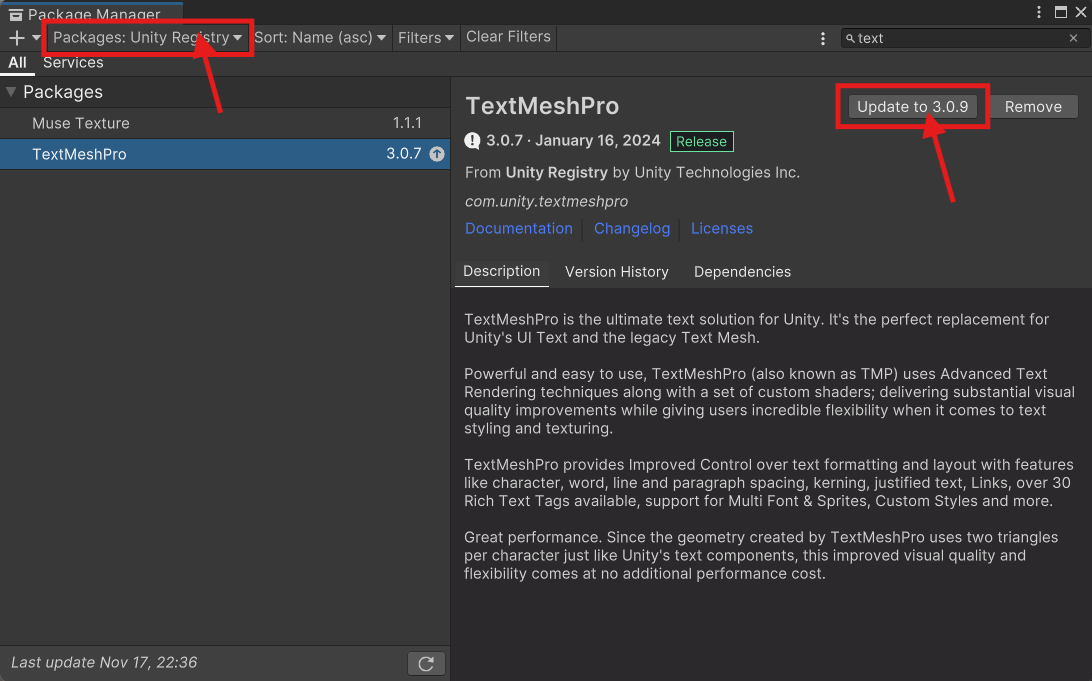Switch to the Description tab
The height and width of the screenshot is (681, 1092).
(501, 272)
